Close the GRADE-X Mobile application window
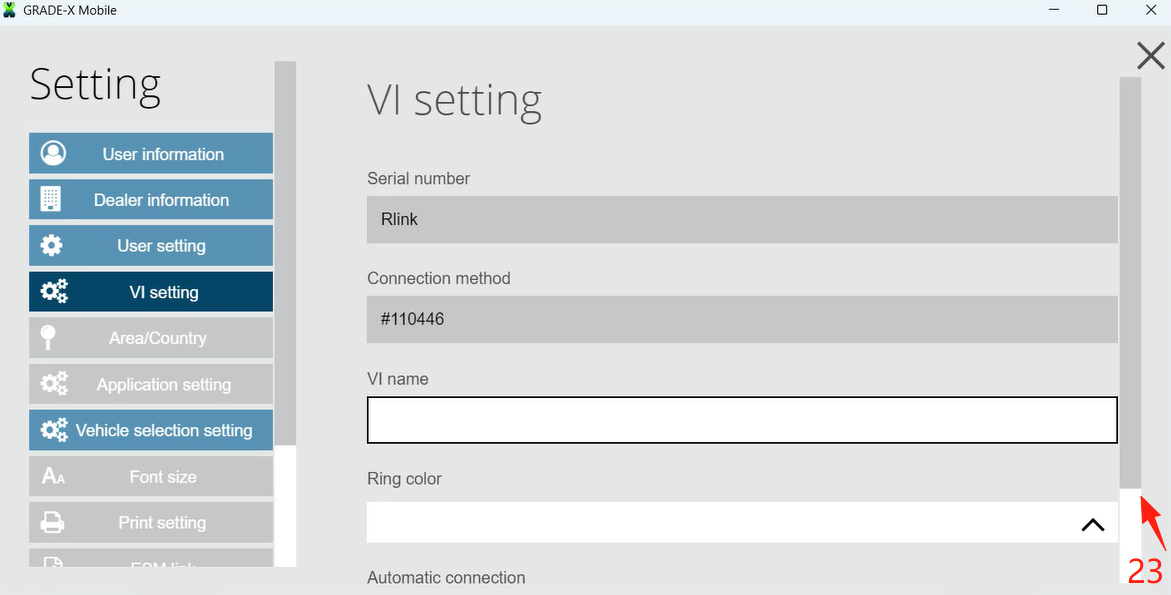 coord(1150,10)
